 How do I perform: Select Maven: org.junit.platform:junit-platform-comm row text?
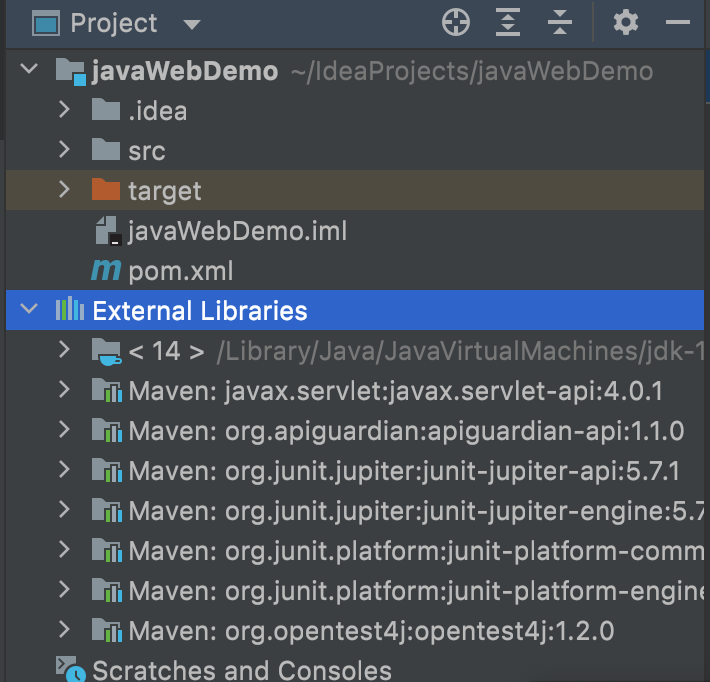417,550
